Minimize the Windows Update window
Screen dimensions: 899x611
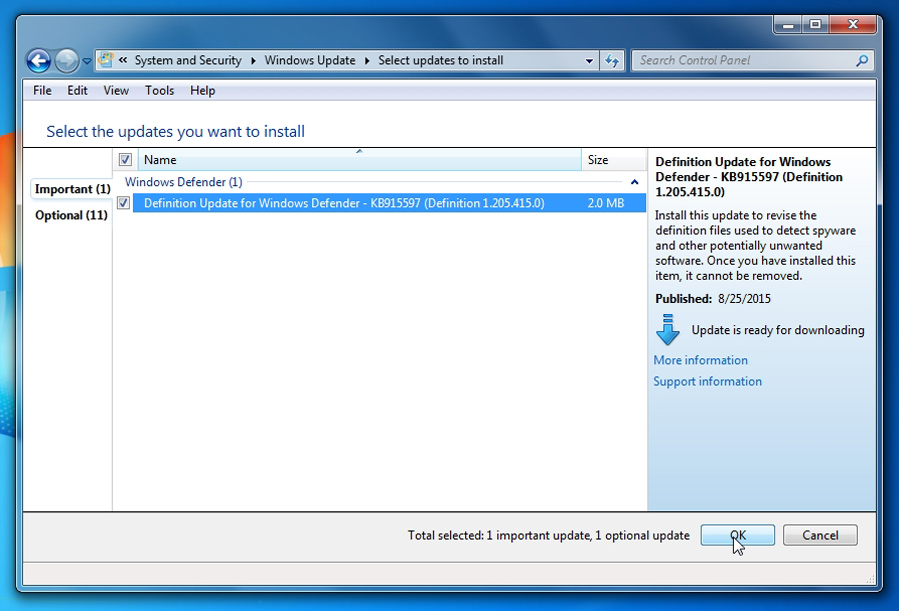788,25
